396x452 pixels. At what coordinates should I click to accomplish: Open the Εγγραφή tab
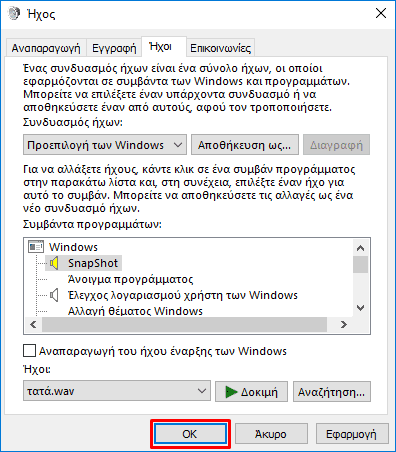point(114,48)
